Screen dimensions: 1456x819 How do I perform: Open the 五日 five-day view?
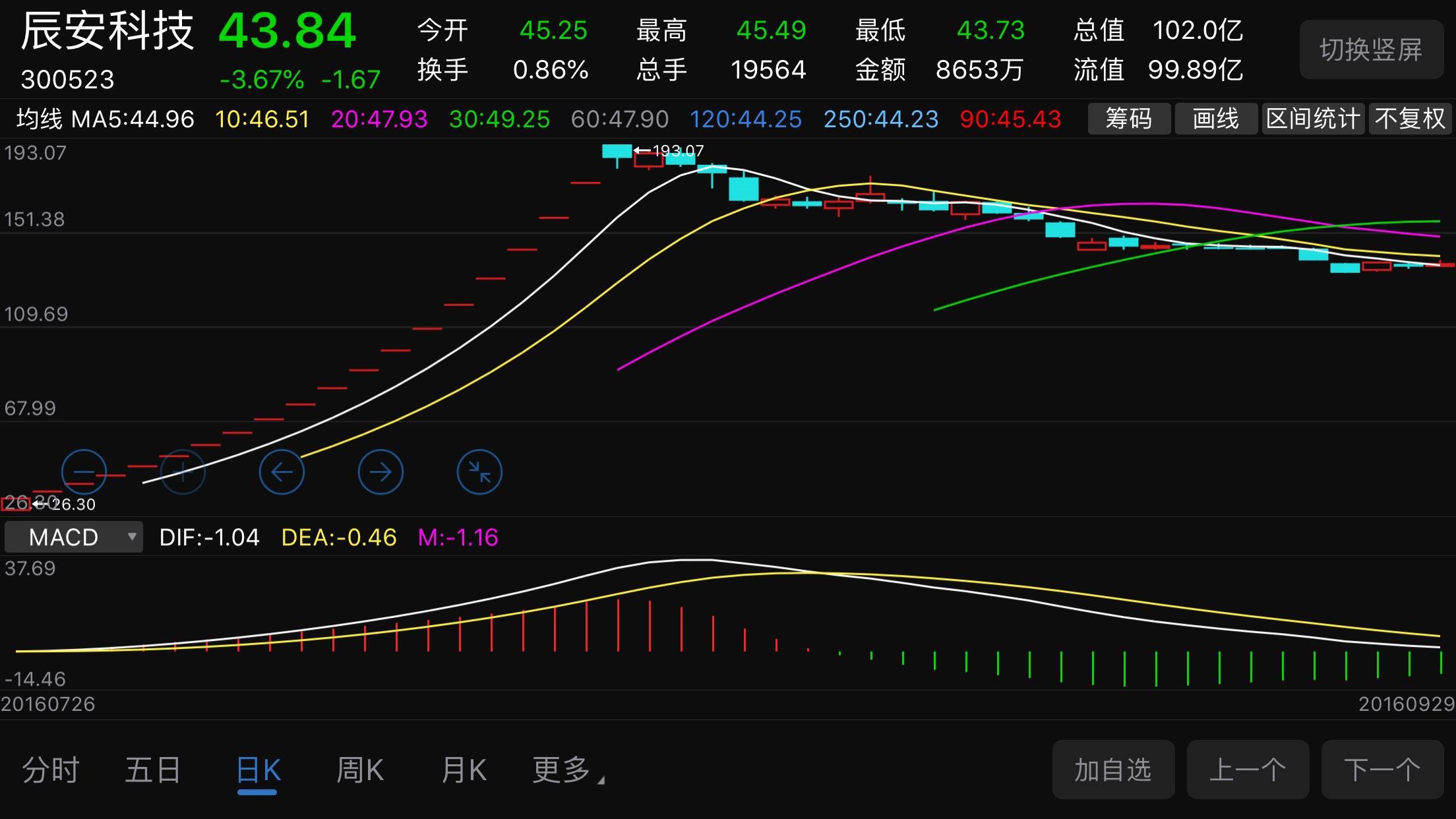[x=153, y=770]
